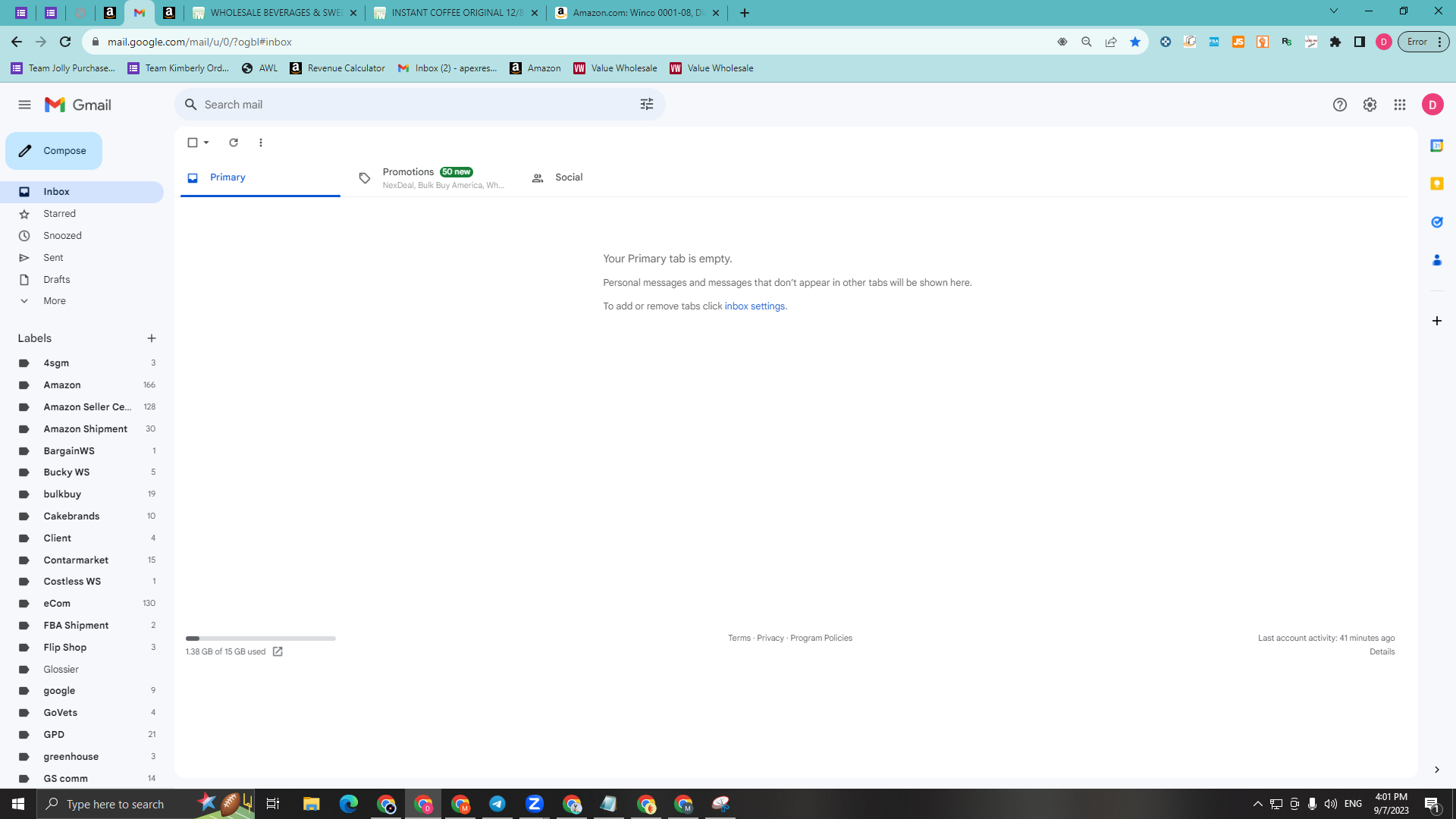Screen dimensions: 1456x819
Task: Open storage manage link icon
Action: (278, 651)
